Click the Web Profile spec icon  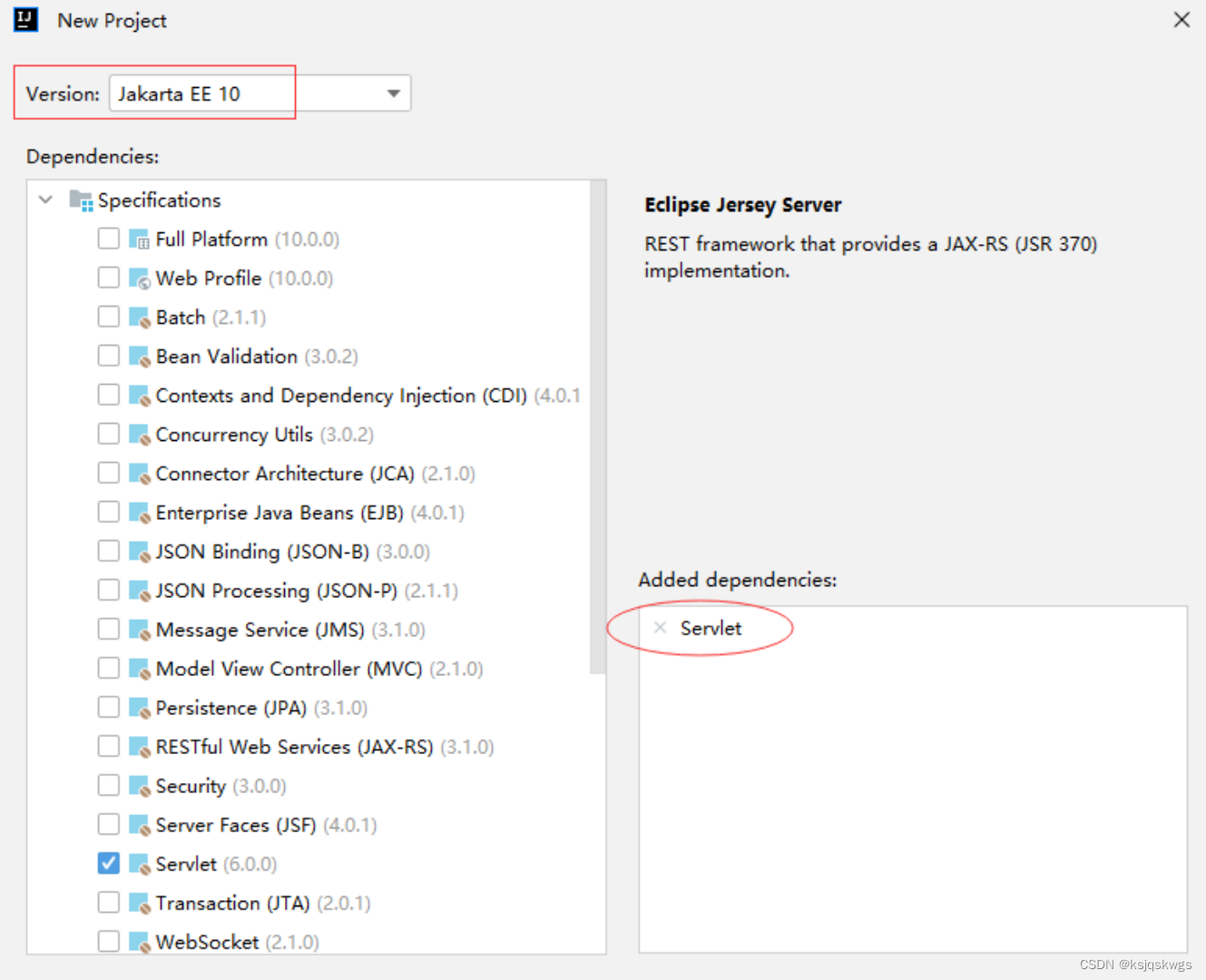coord(139,279)
